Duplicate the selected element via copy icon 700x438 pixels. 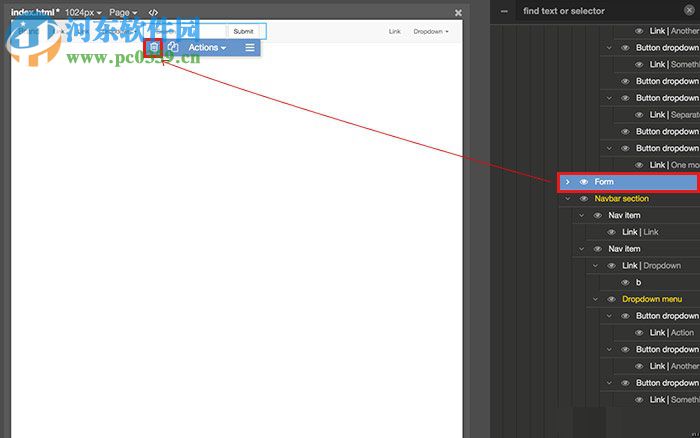point(173,47)
